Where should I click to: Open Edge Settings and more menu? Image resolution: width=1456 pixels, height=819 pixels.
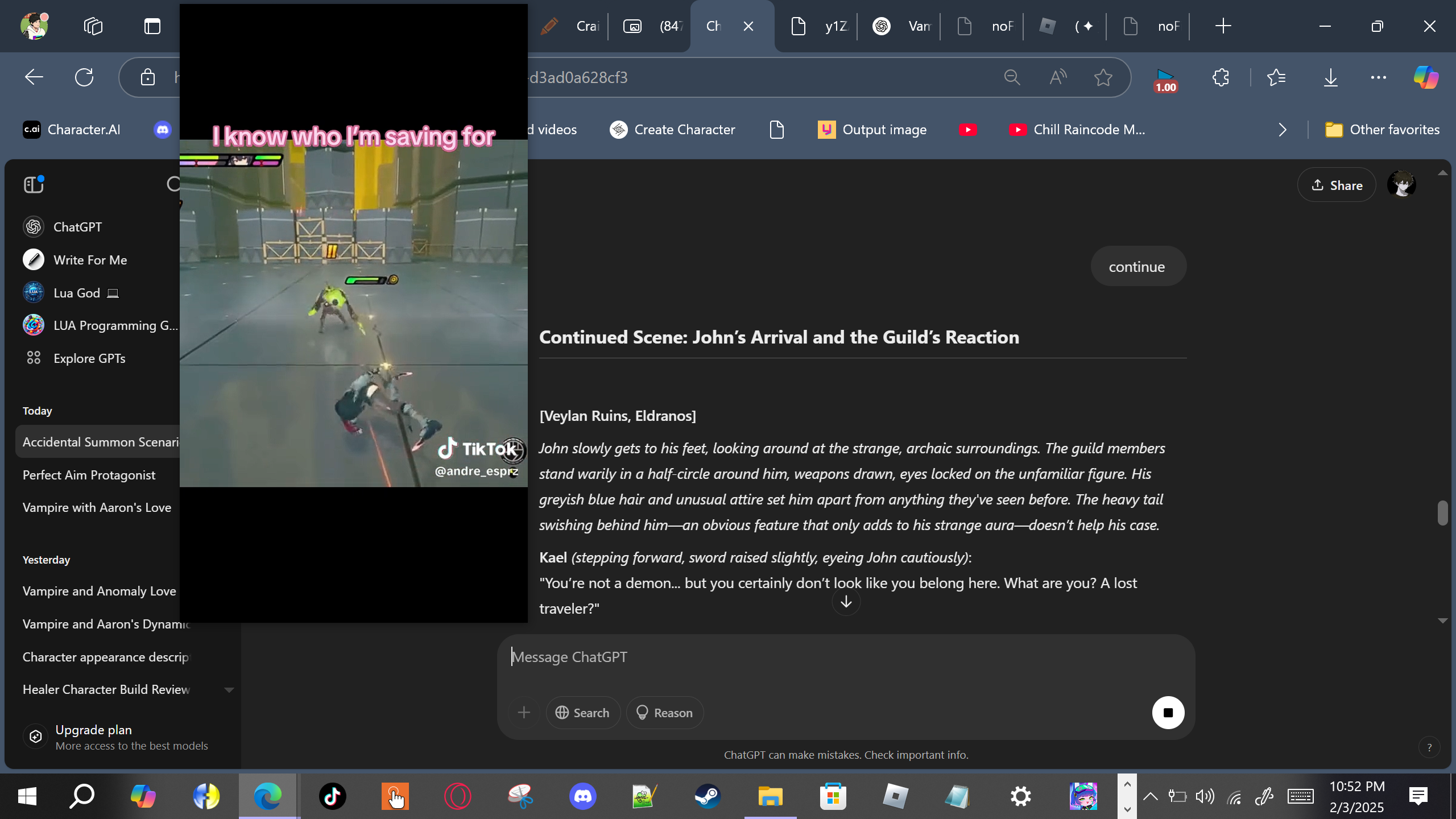coord(1379,77)
